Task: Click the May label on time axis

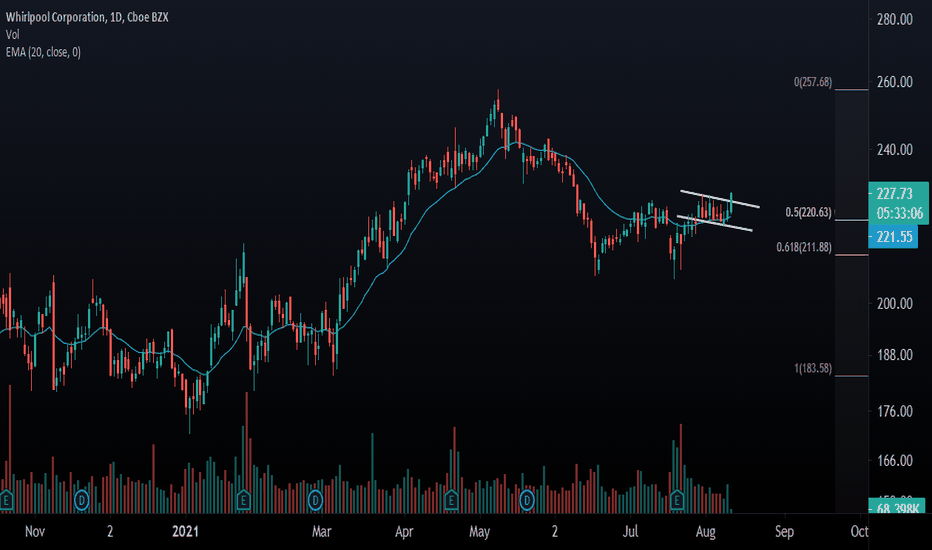Action: [x=479, y=532]
